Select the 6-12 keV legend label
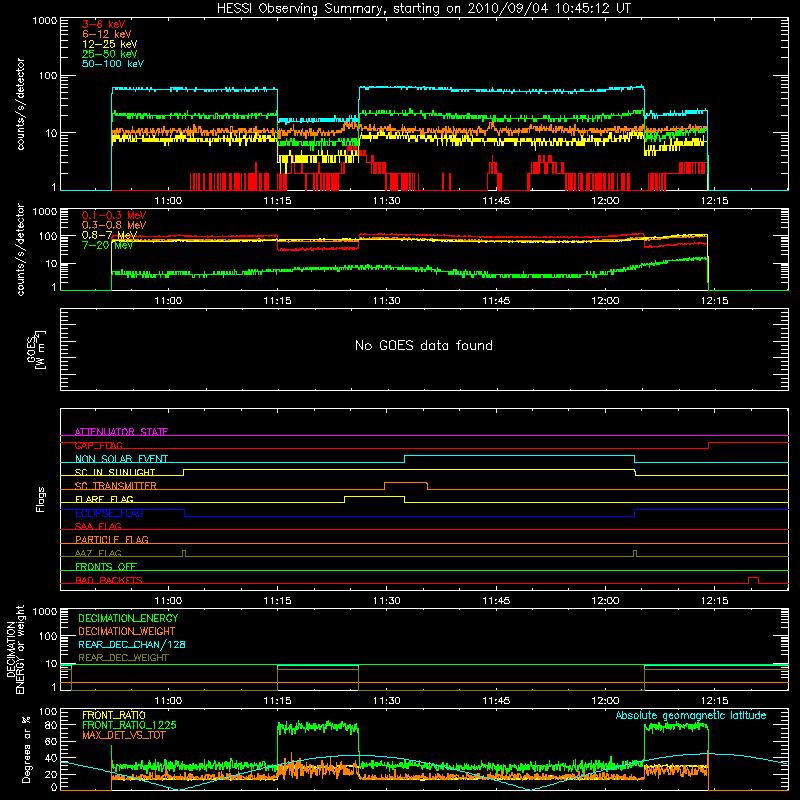This screenshot has height=800, width=800. click(x=107, y=34)
